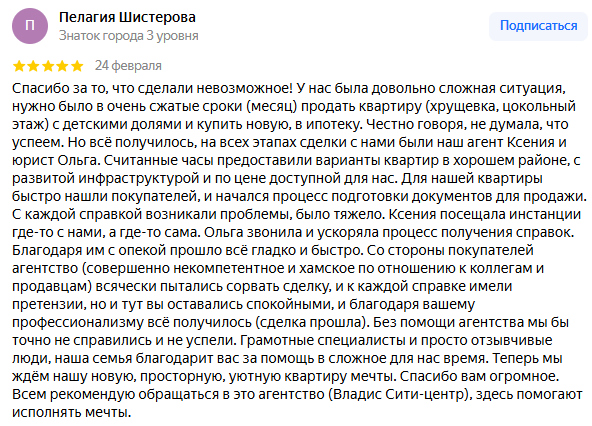Viewport: 592px width, 426px height.
Task: Click the last line 'исполнять мечты'
Action: pyautogui.click(x=69, y=412)
